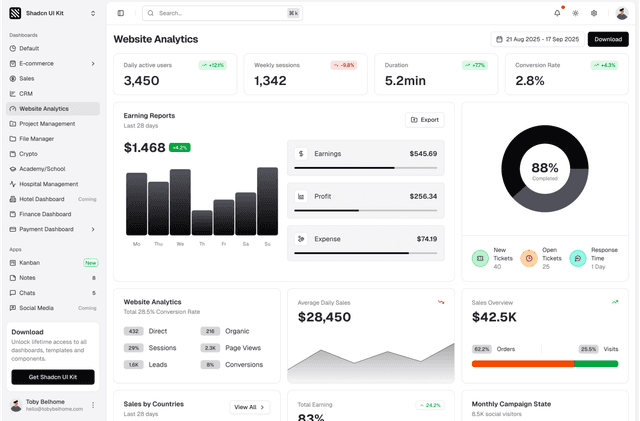Click the Profit progress bar
This screenshot has width=640, height=421.
click(365, 210)
